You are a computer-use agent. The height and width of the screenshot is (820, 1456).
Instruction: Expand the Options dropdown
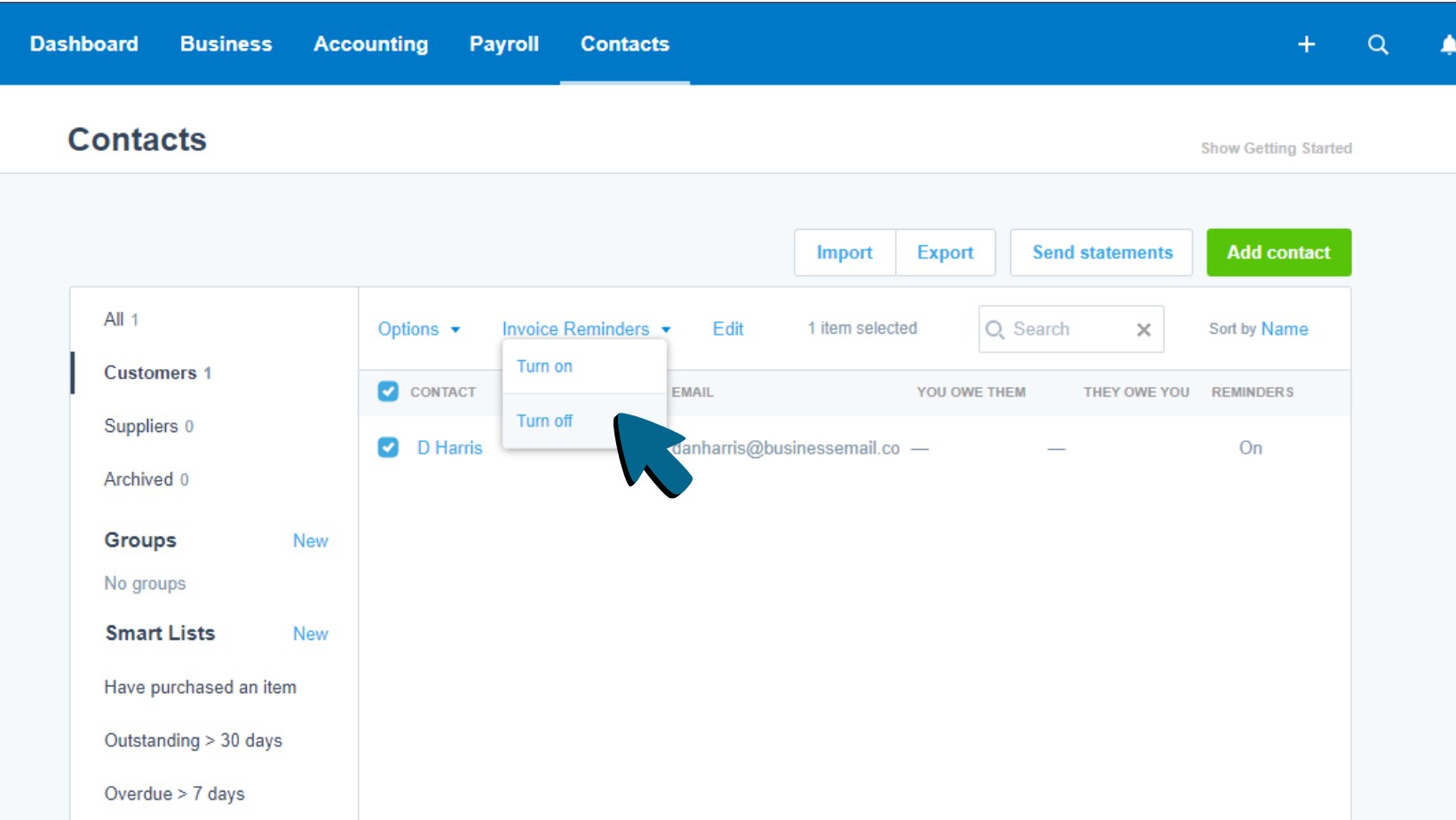(x=419, y=329)
